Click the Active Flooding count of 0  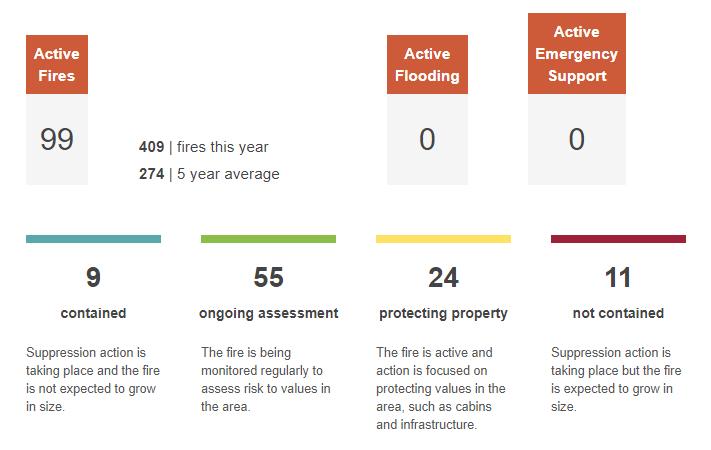tap(427, 139)
